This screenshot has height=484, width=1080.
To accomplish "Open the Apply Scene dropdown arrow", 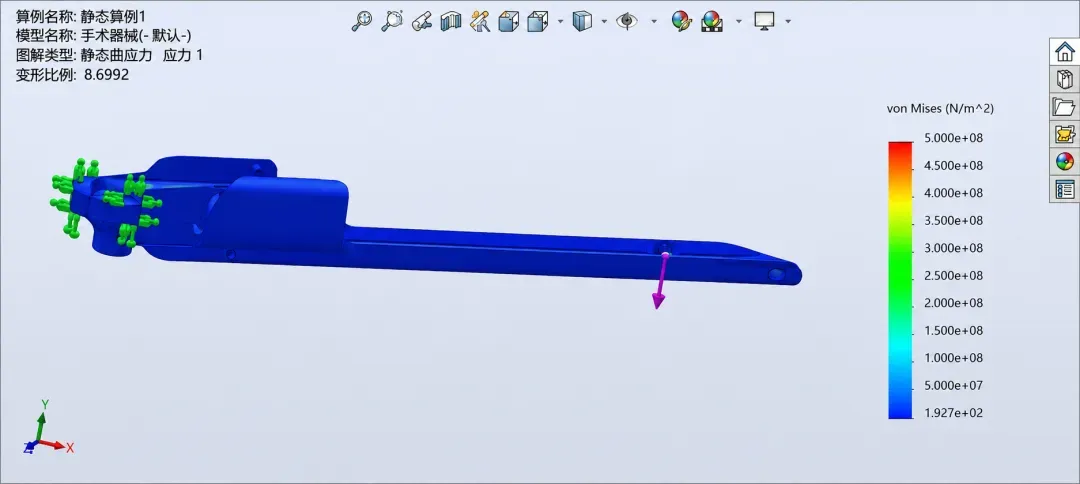I will point(739,21).
